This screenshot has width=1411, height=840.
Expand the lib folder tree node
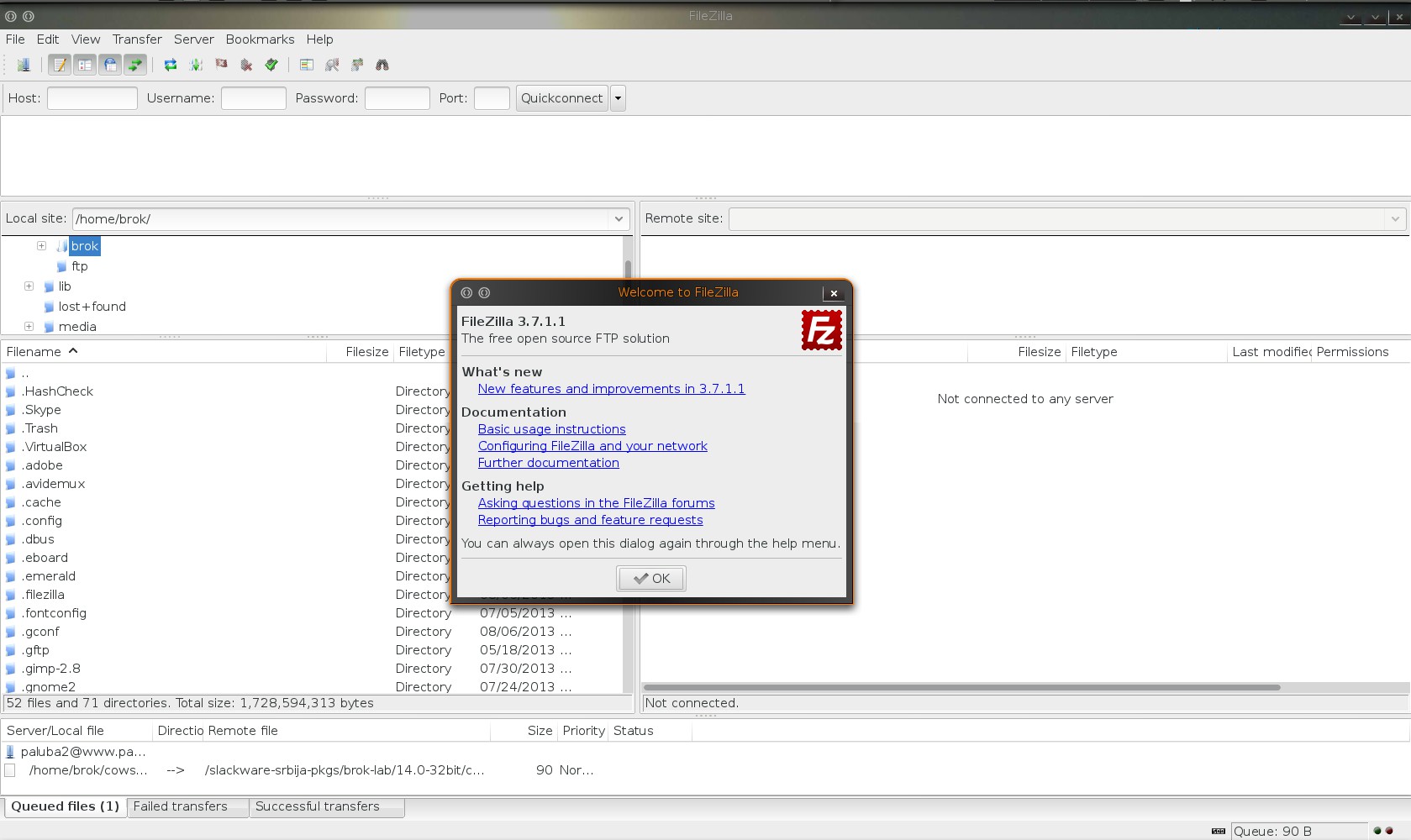pyautogui.click(x=29, y=286)
